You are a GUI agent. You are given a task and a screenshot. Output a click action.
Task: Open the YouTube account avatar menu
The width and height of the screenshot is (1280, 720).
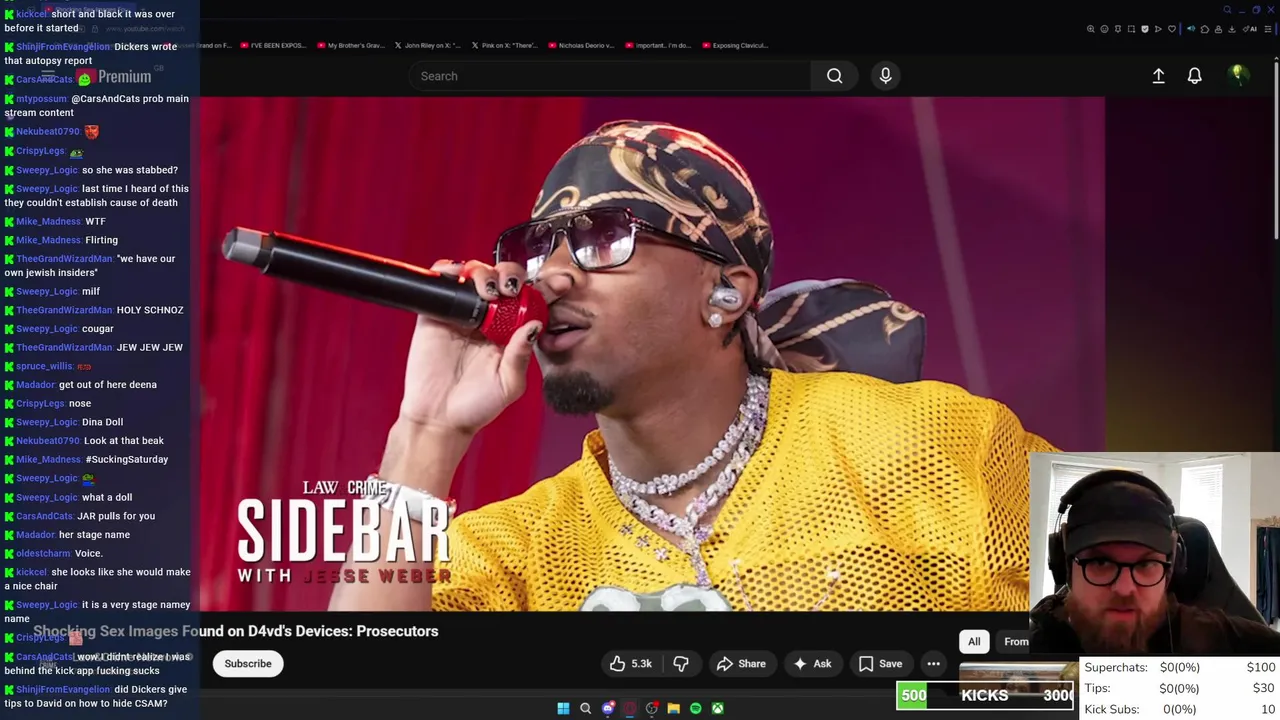[1237, 75]
